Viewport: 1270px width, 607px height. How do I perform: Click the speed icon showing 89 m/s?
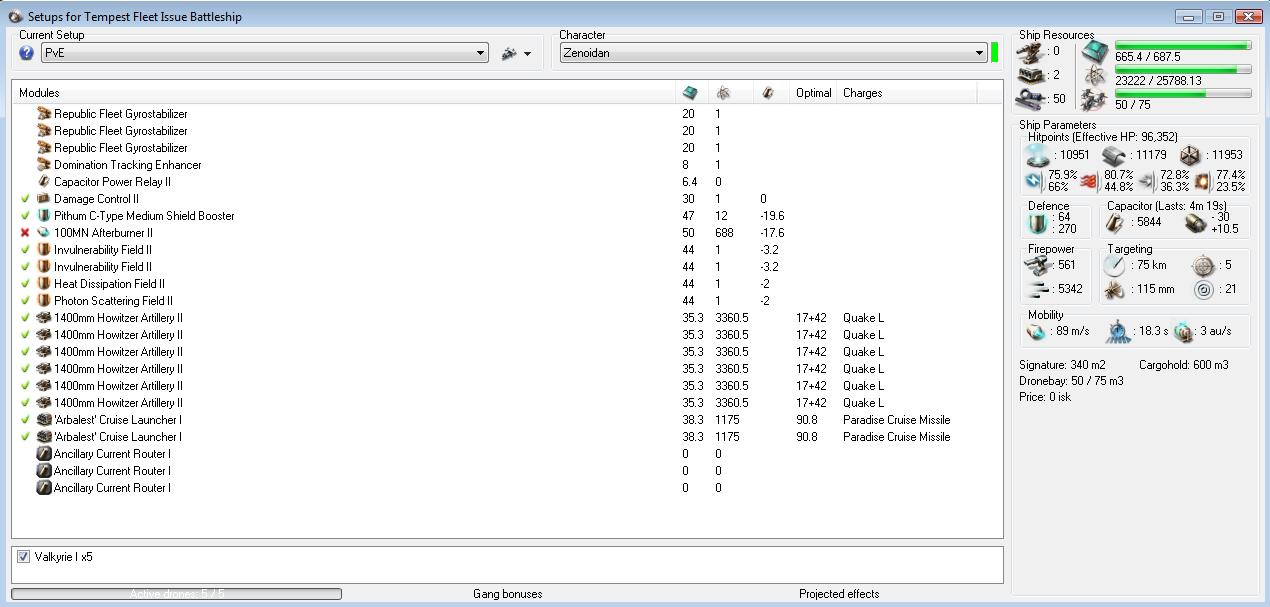[1037, 331]
